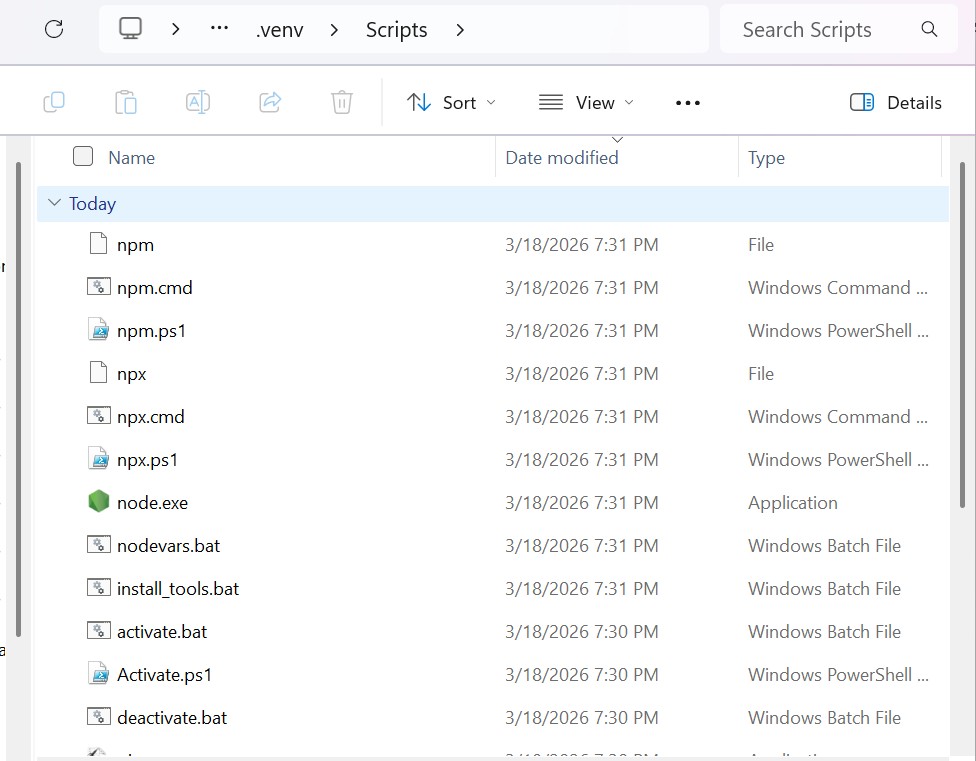Click the Share toolbar icon
The width and height of the screenshot is (976, 761).
coord(270,102)
